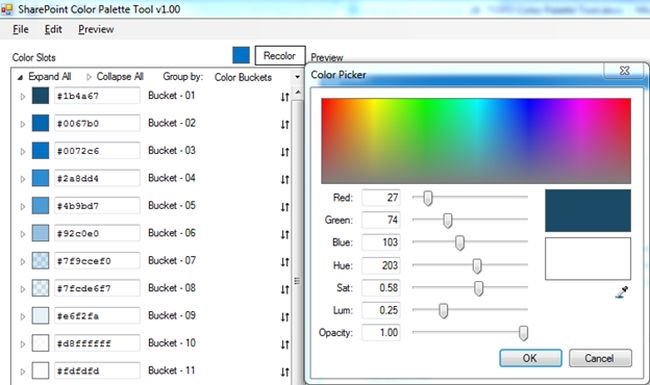Click the rainbow color spectrum area
This screenshot has height=385, width=650.
(476, 141)
